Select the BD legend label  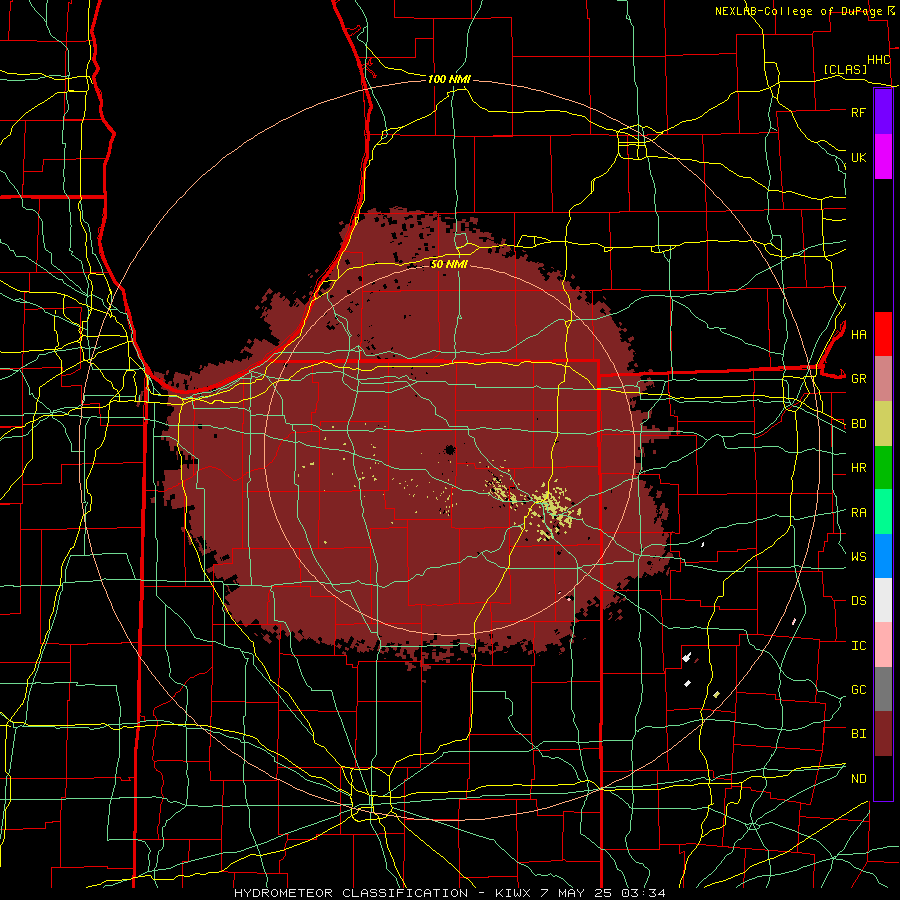click(858, 424)
